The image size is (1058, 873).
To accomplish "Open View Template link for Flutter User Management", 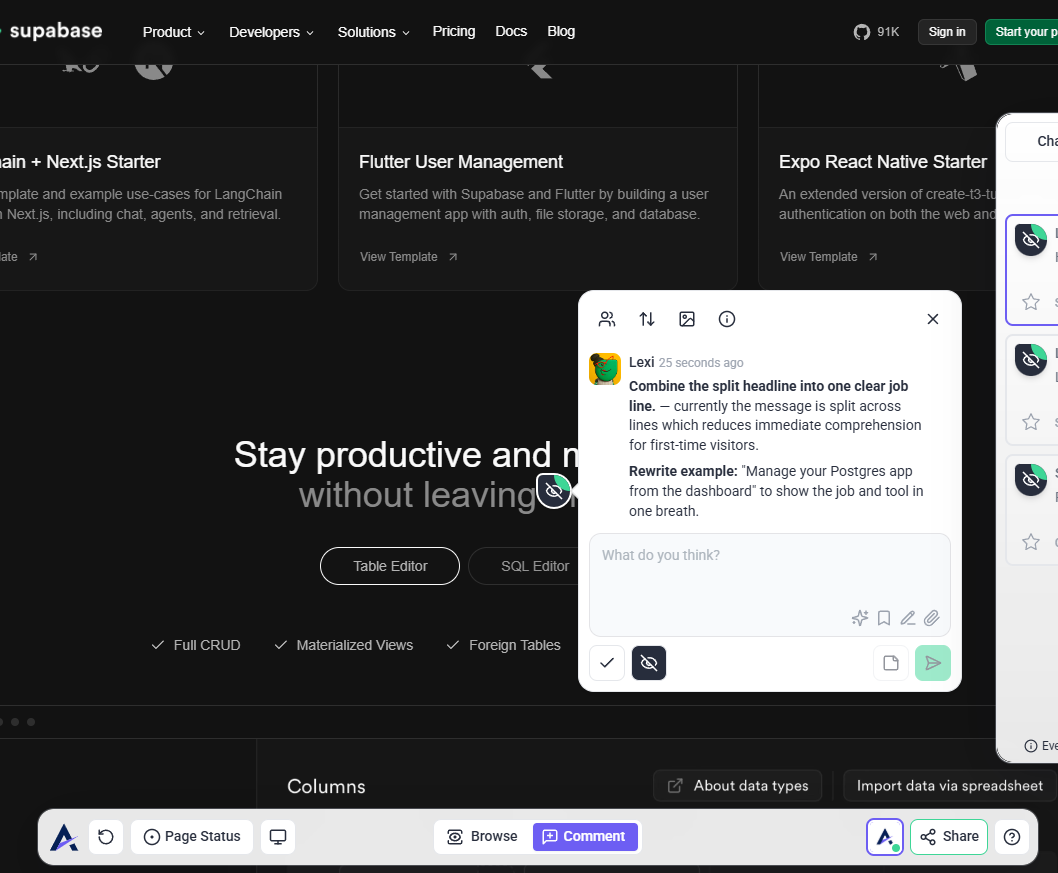I will (408, 257).
